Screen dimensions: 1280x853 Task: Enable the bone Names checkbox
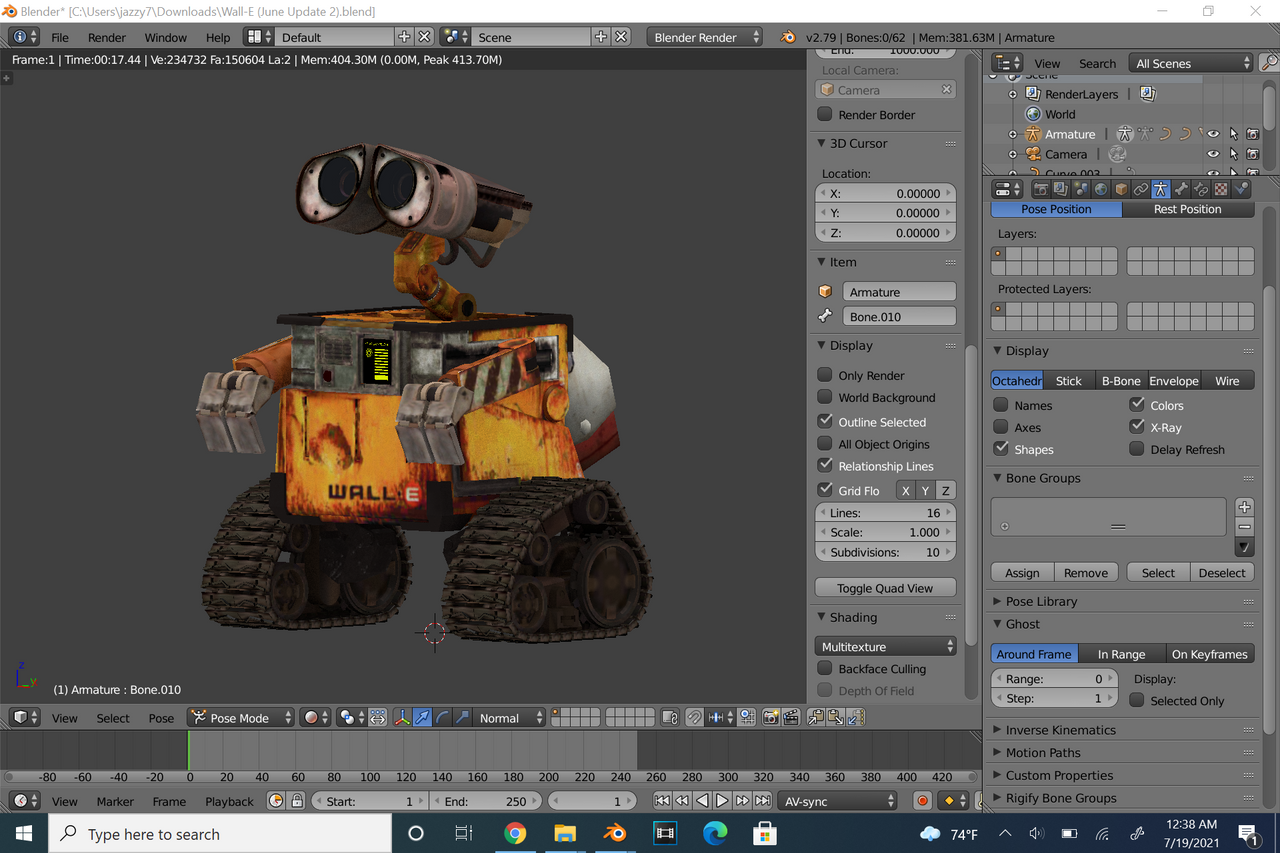pyautogui.click(x=1001, y=405)
